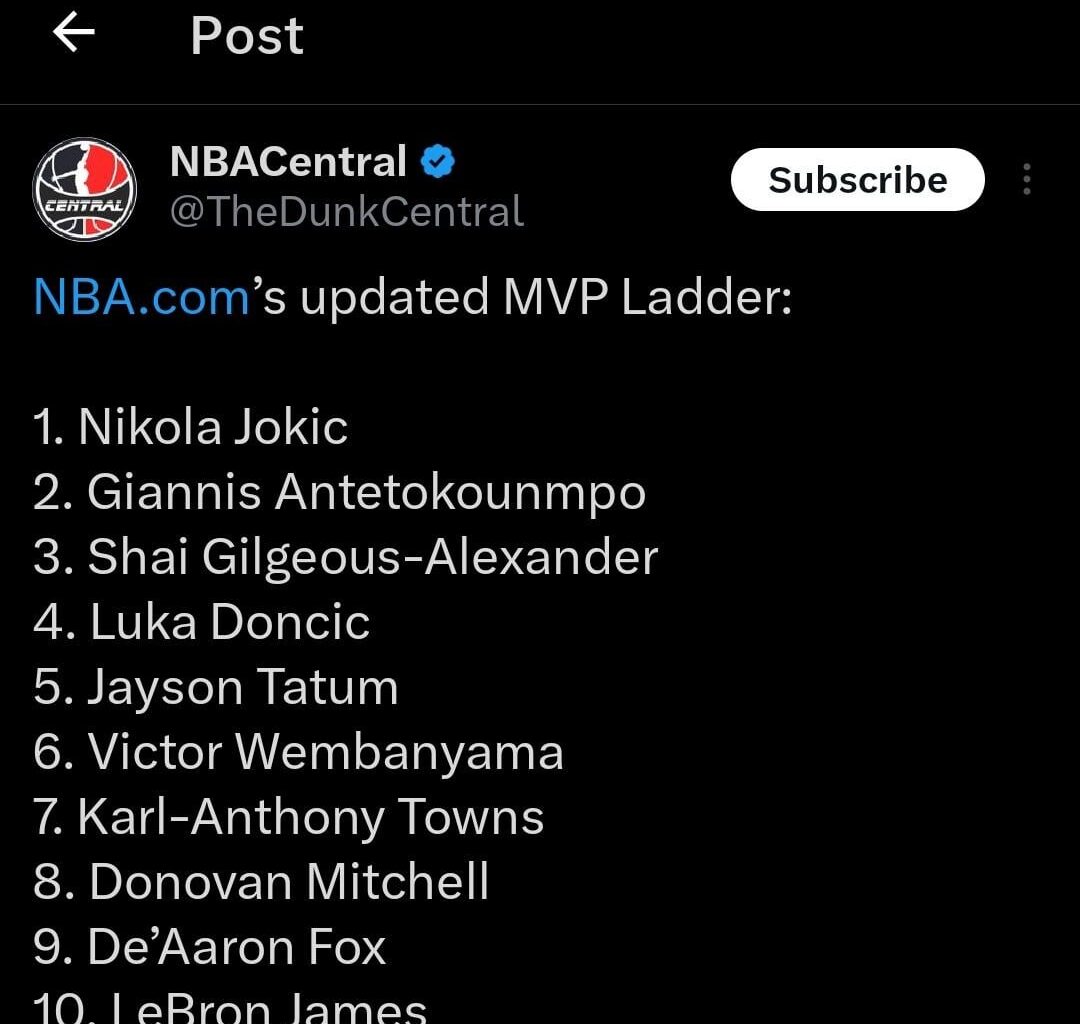
Task: Select the NBACentral display name
Action: (x=285, y=159)
